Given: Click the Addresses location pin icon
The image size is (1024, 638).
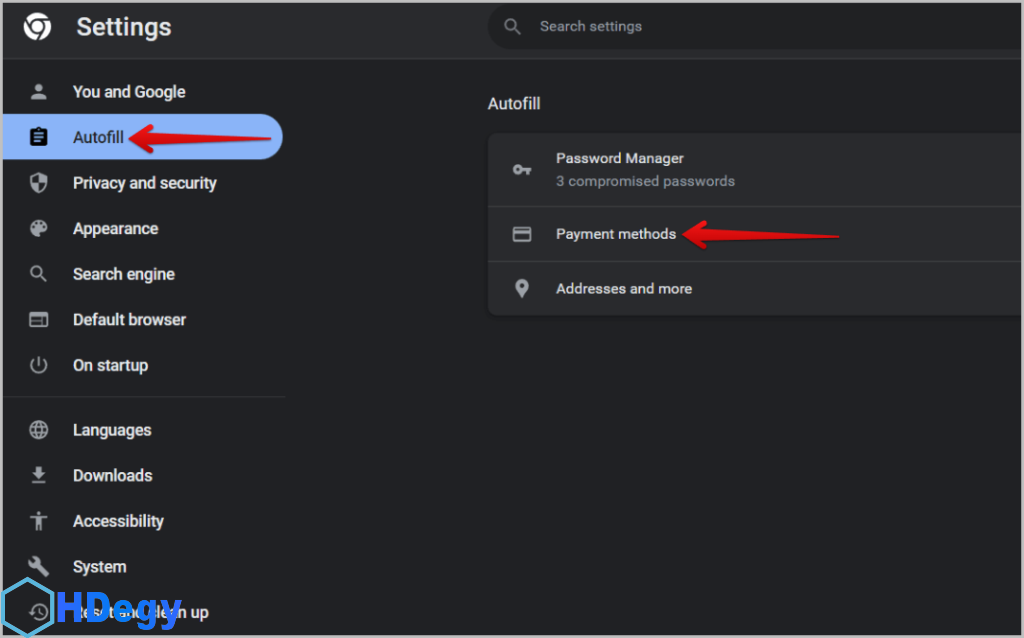Looking at the screenshot, I should click(x=522, y=289).
